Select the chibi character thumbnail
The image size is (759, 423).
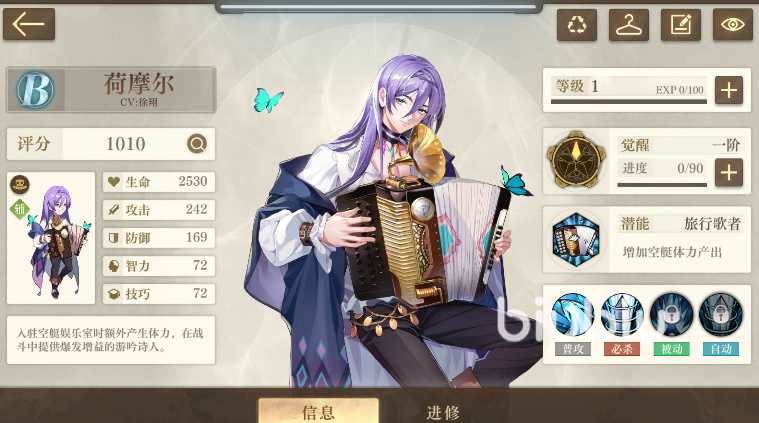pos(51,238)
